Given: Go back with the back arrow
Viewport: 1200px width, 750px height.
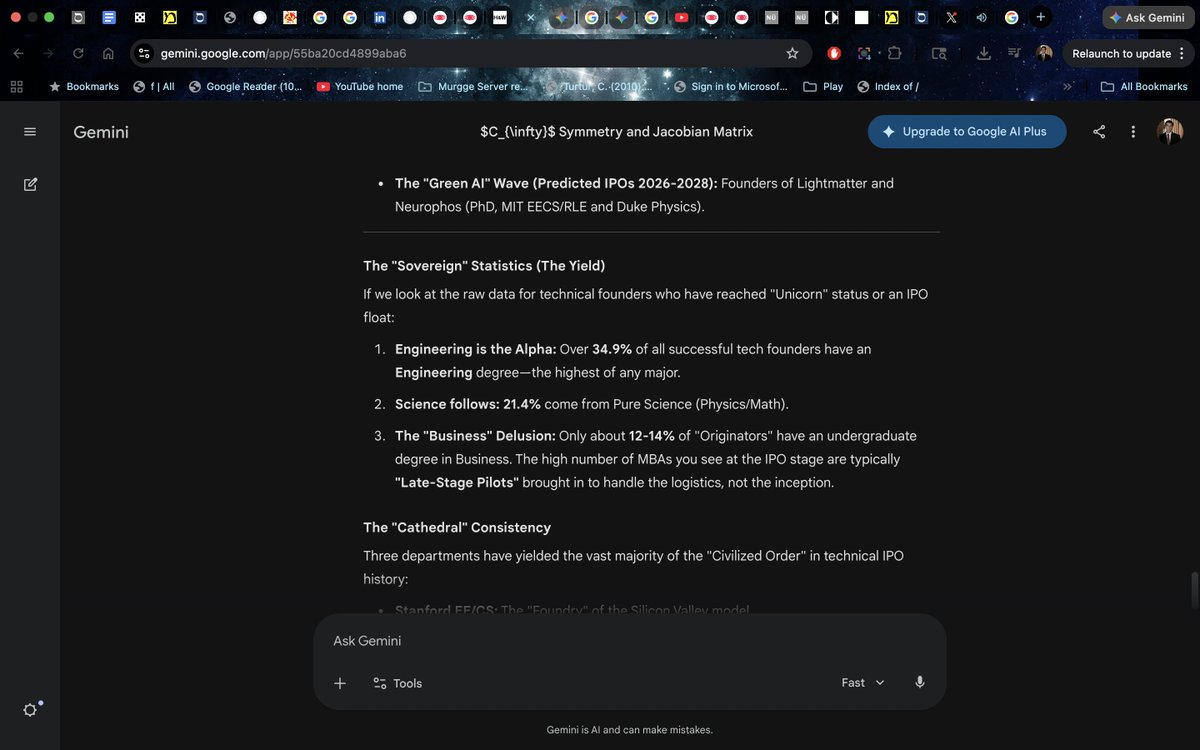Looking at the screenshot, I should [18, 54].
